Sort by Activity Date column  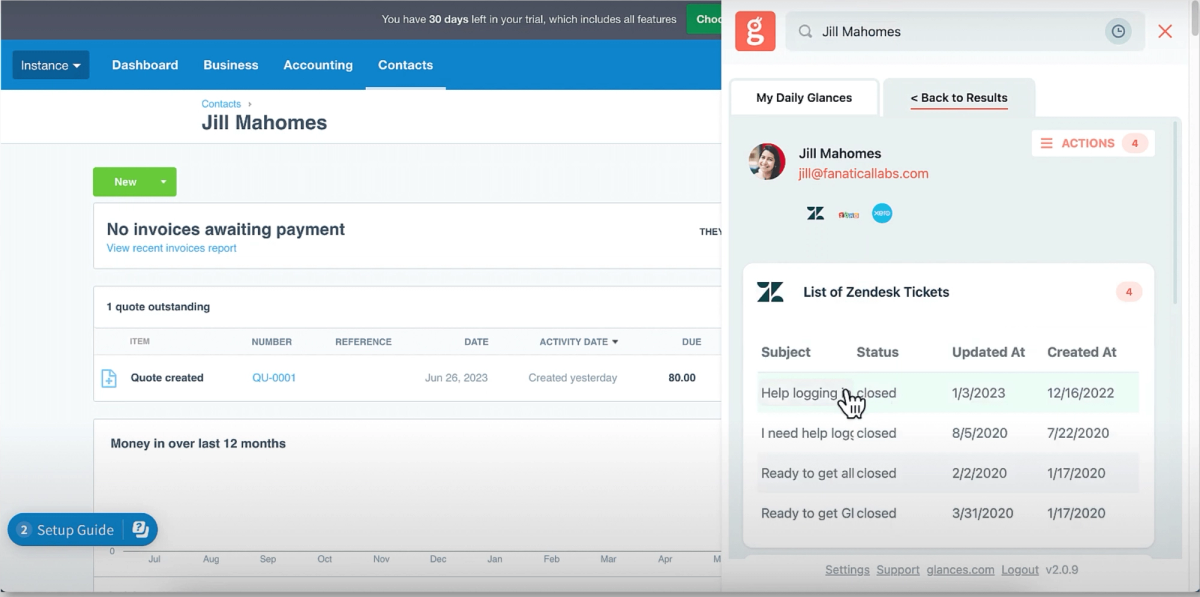579,342
